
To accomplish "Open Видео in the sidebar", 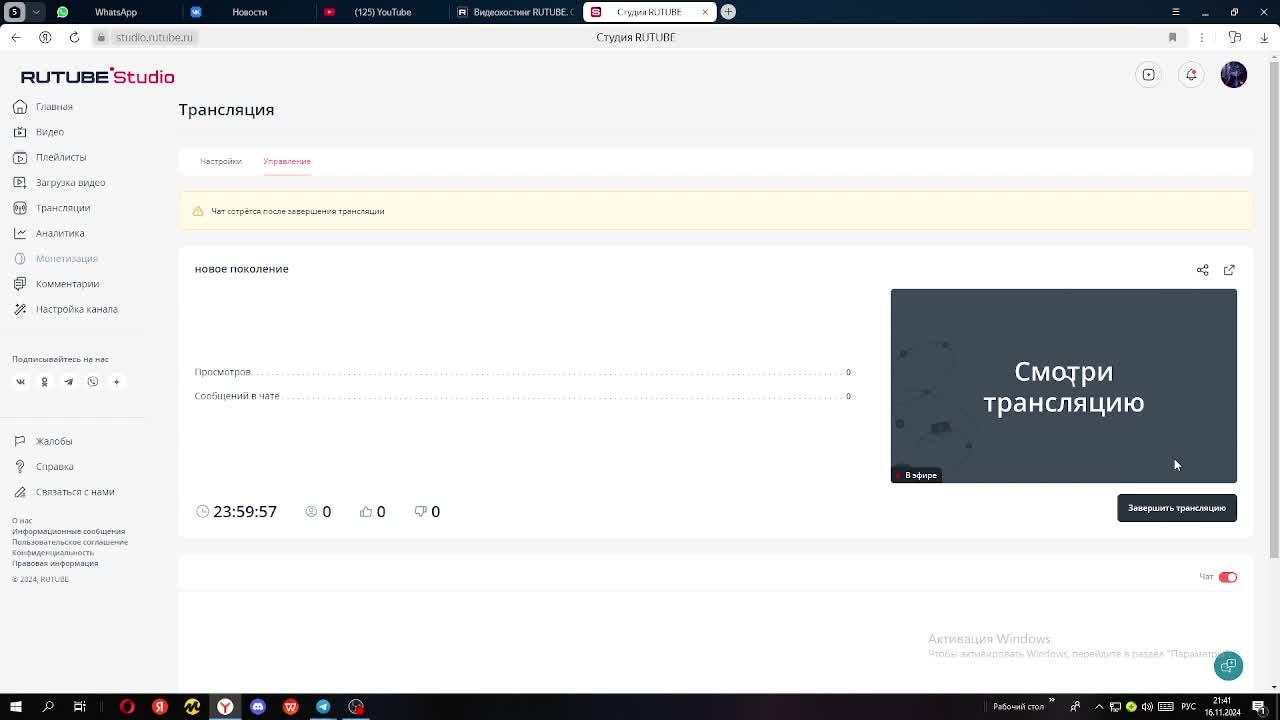I will pyautogui.click(x=49, y=132).
